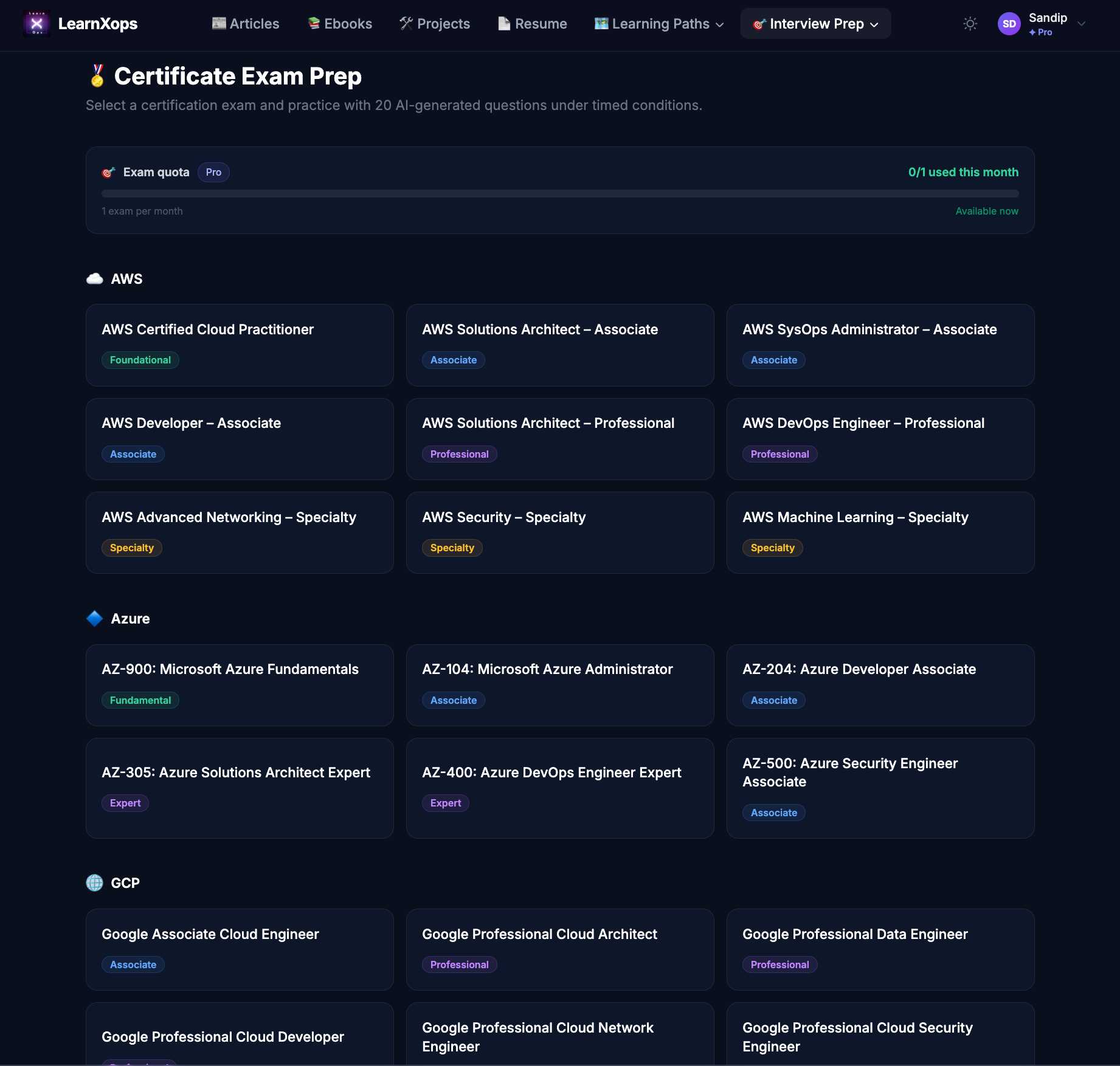
Task: Select AWS Solutions Architect – Professional card
Action: point(560,439)
